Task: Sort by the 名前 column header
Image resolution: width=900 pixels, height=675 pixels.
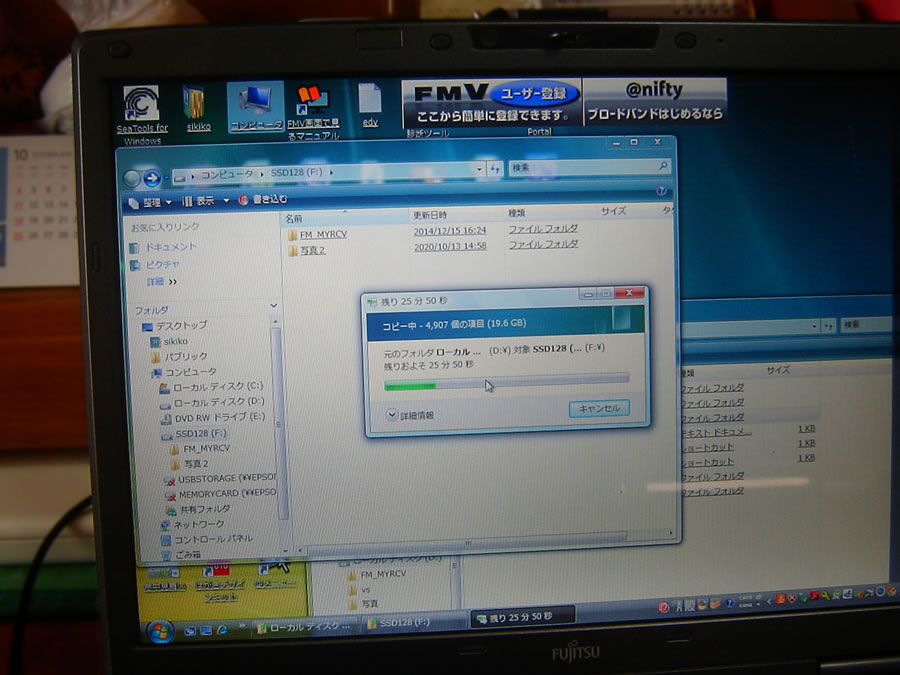Action: (x=344, y=218)
